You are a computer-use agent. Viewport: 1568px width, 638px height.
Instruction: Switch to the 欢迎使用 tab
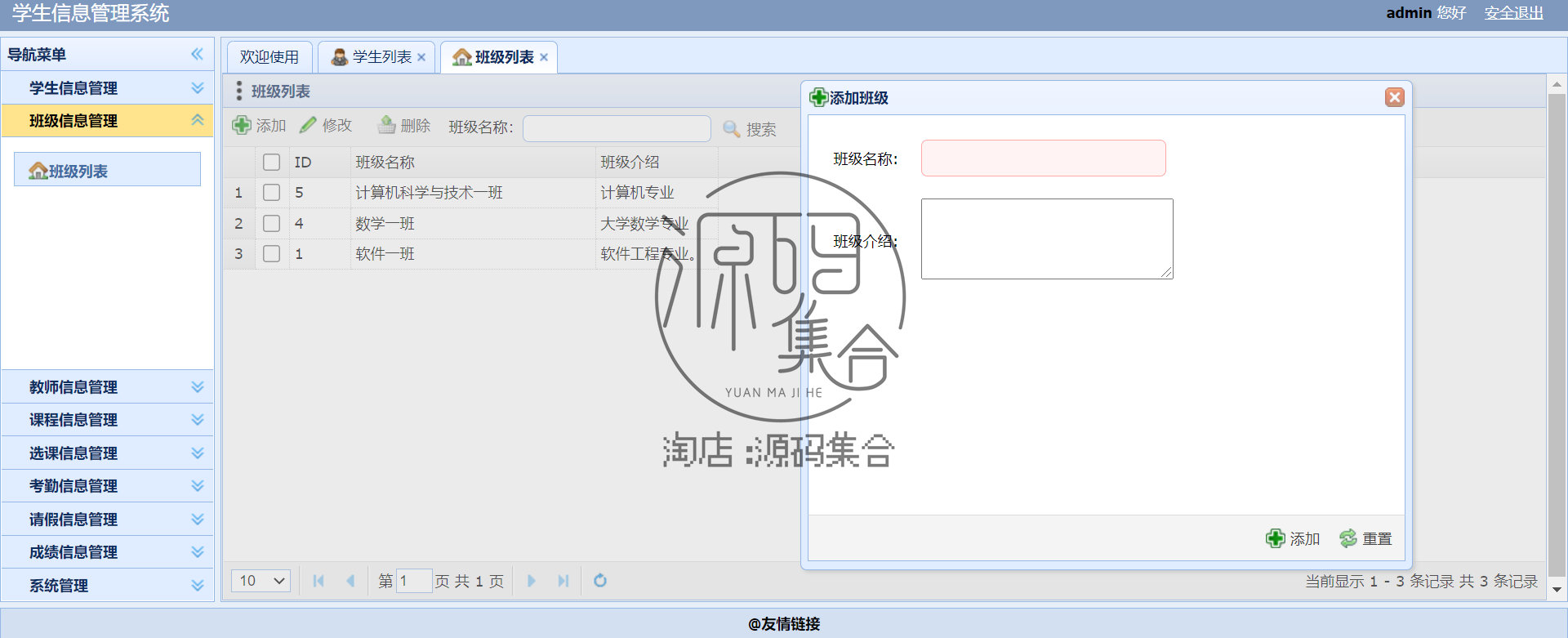click(269, 57)
